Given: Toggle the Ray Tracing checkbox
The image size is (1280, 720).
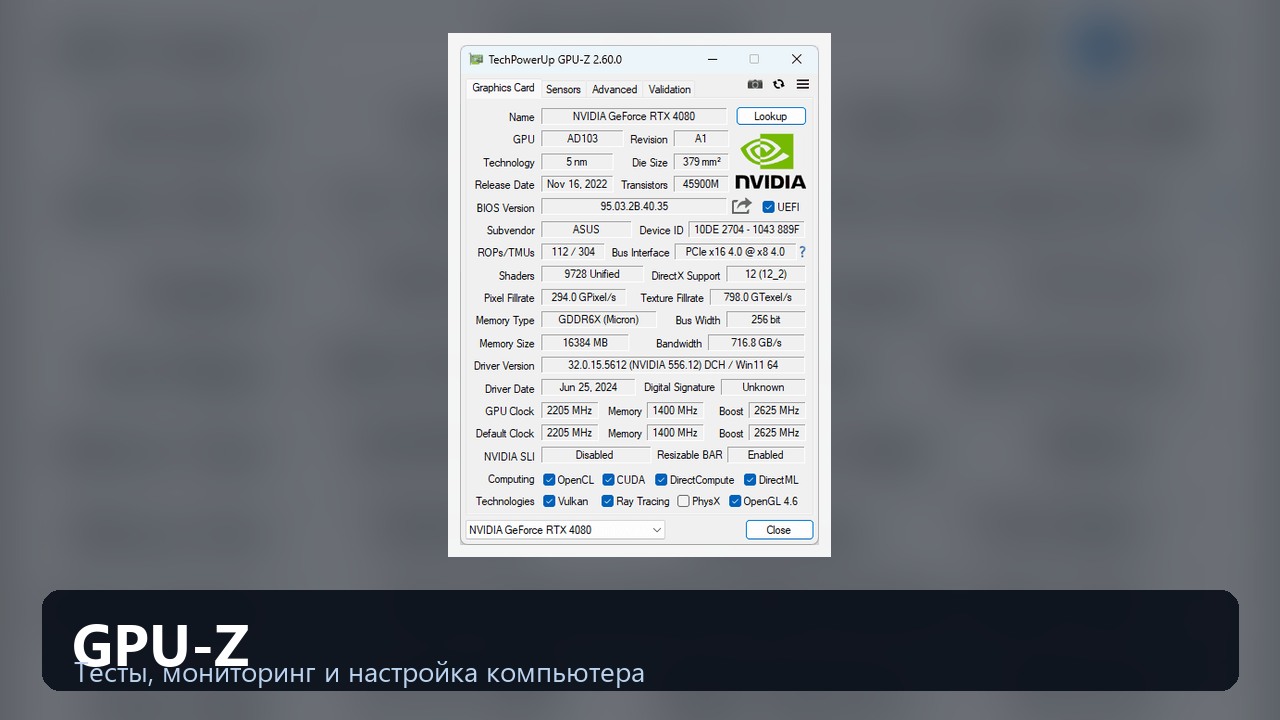Looking at the screenshot, I should tap(607, 501).
